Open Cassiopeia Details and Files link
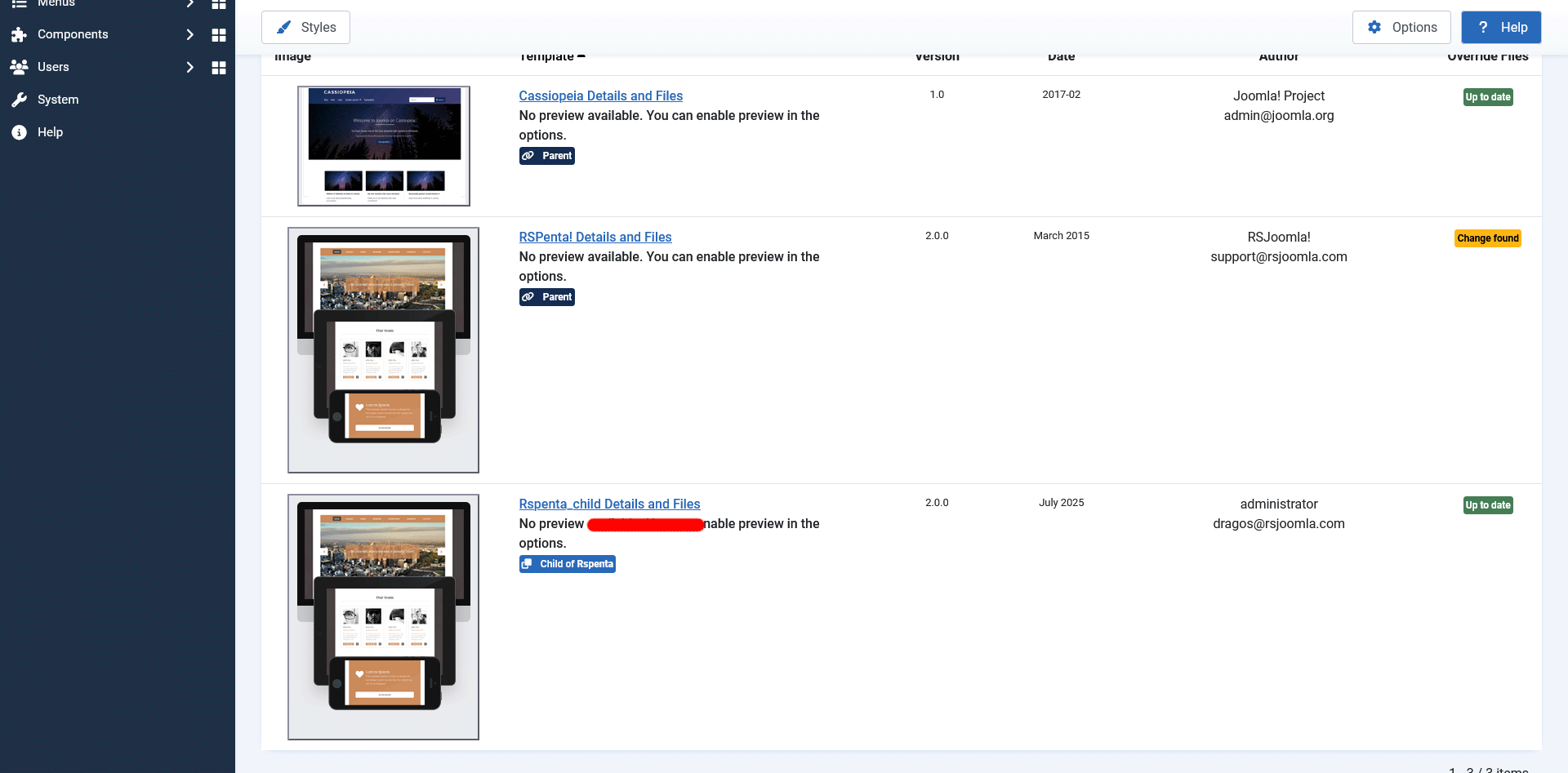Viewport: 1568px width, 773px height. tap(600, 96)
